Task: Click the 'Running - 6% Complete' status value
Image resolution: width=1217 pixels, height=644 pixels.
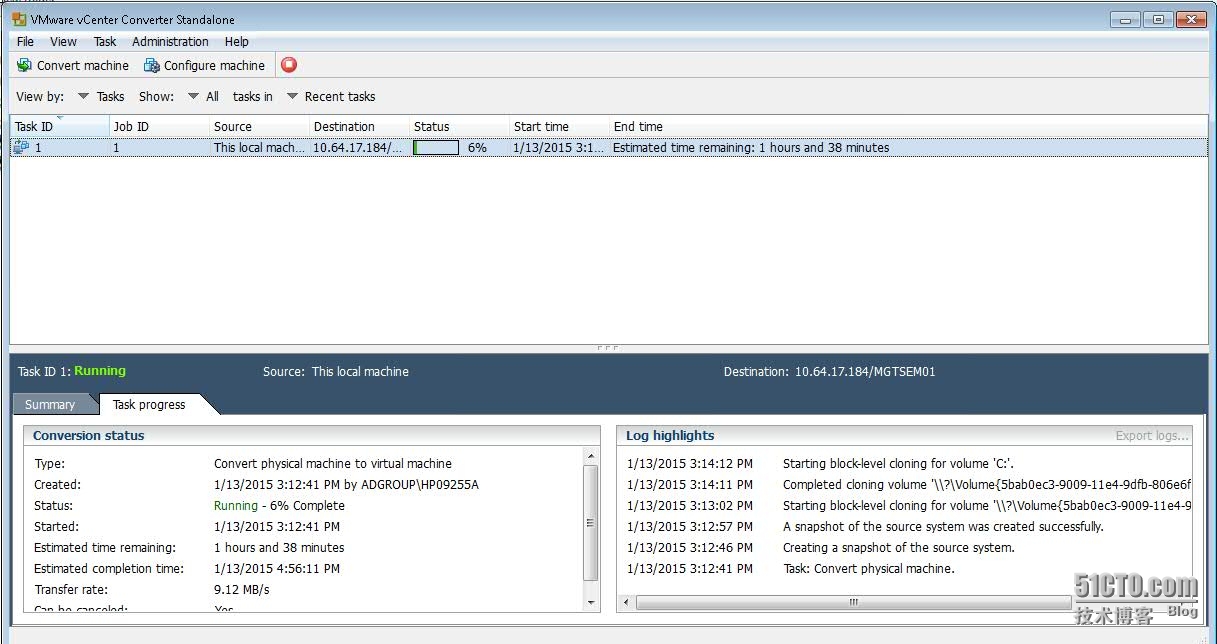Action: click(x=279, y=506)
